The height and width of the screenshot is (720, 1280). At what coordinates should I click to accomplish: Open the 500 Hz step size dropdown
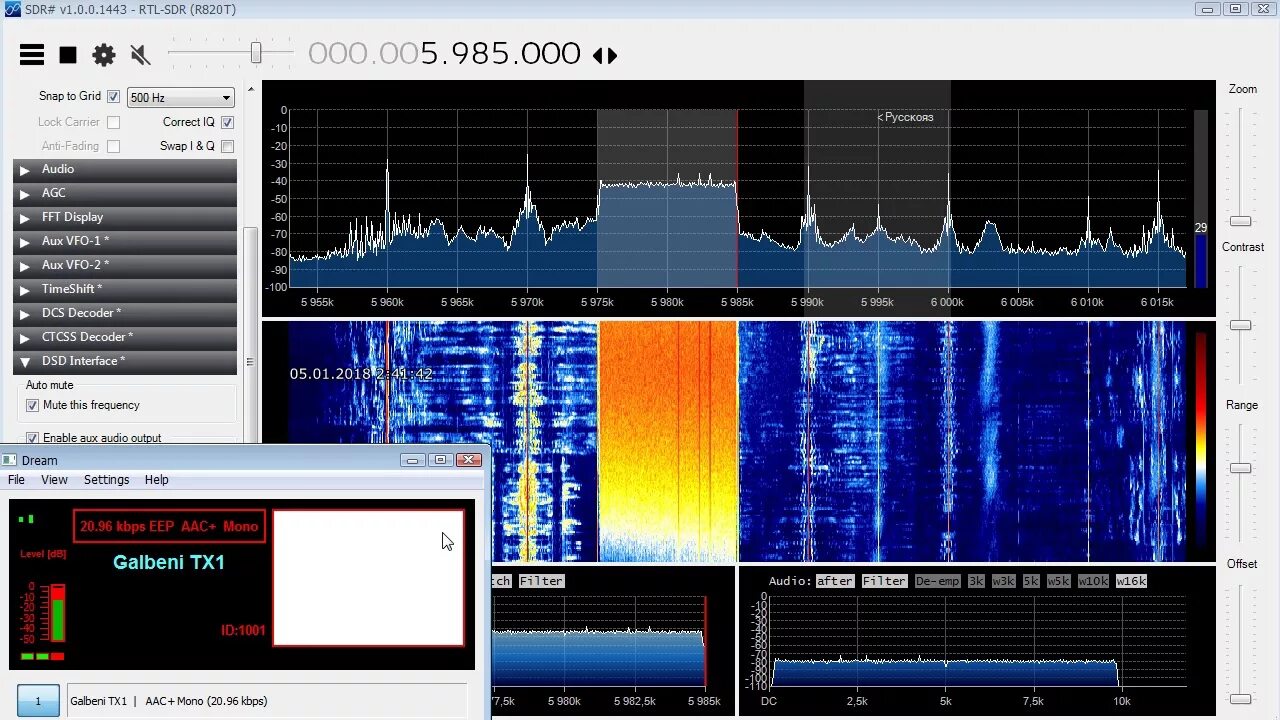point(180,97)
